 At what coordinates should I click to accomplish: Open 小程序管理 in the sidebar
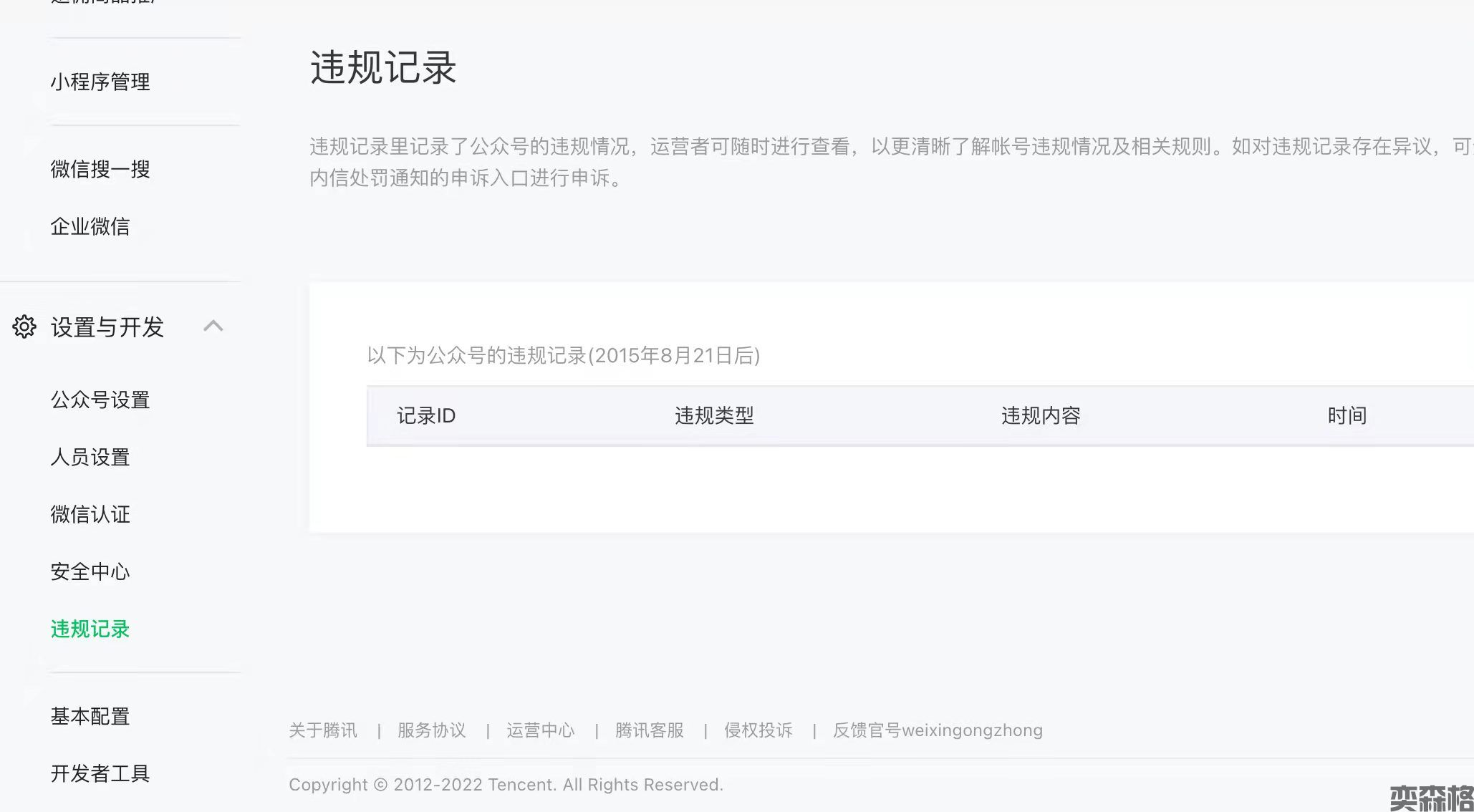coord(100,82)
